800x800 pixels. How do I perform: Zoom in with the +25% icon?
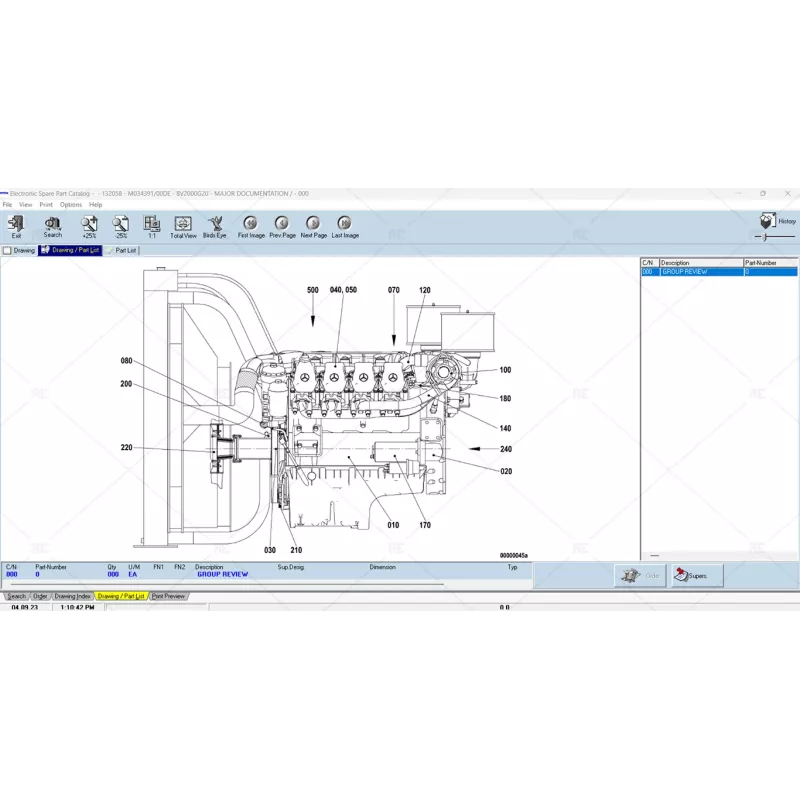click(x=89, y=225)
